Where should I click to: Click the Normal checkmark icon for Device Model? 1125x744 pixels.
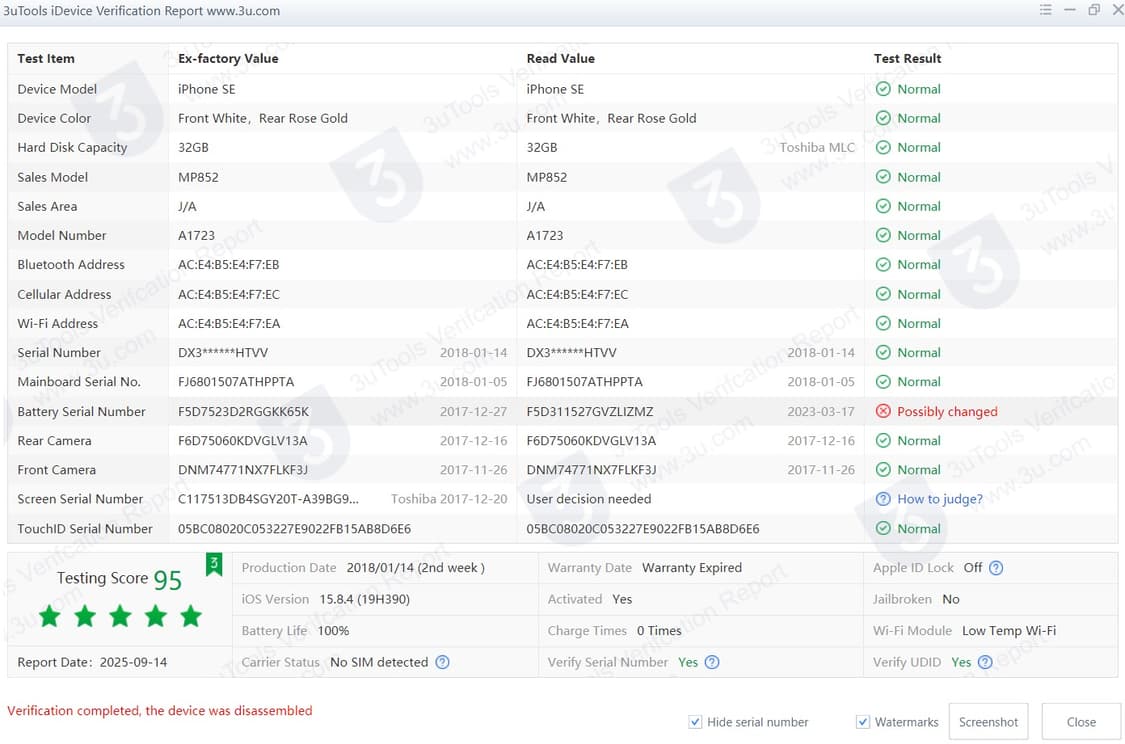tap(883, 89)
